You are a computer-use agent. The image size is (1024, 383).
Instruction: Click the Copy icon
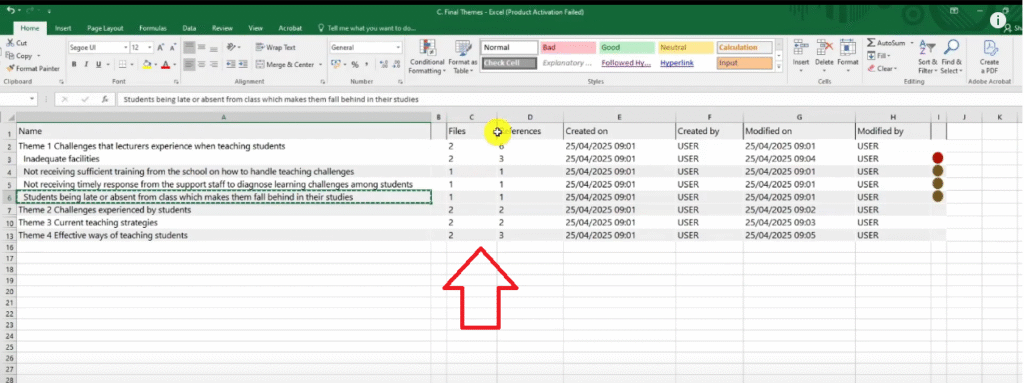(10, 56)
